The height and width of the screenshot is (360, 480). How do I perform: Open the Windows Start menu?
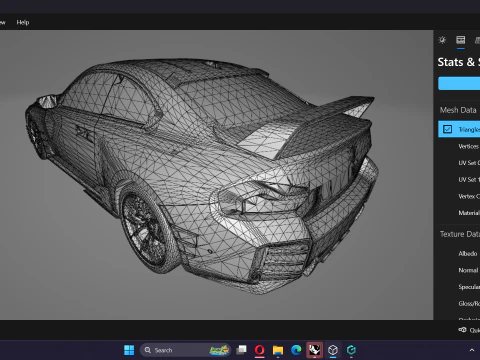point(129,350)
